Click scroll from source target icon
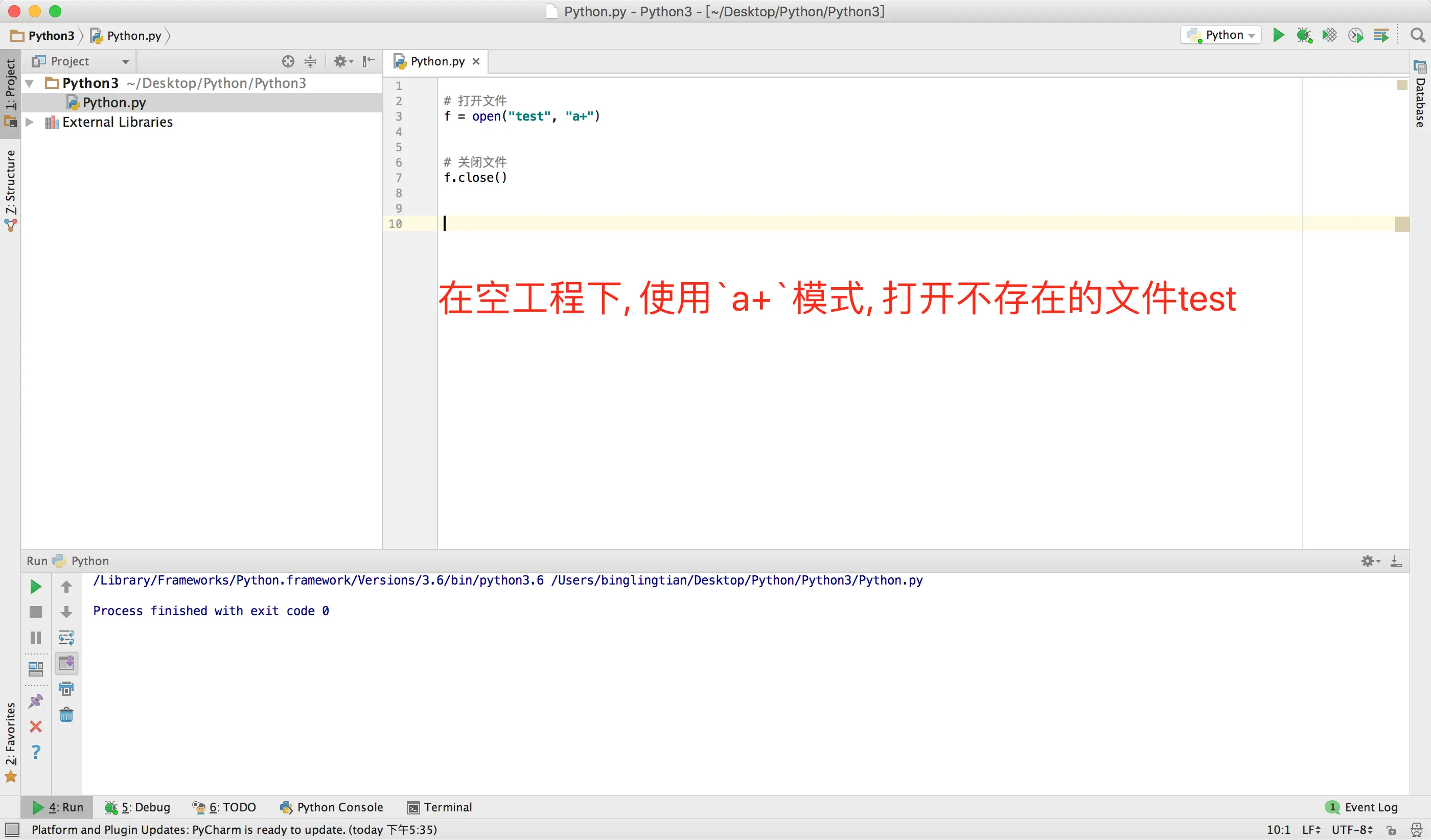Viewport: 1431px width, 840px height. click(288, 61)
